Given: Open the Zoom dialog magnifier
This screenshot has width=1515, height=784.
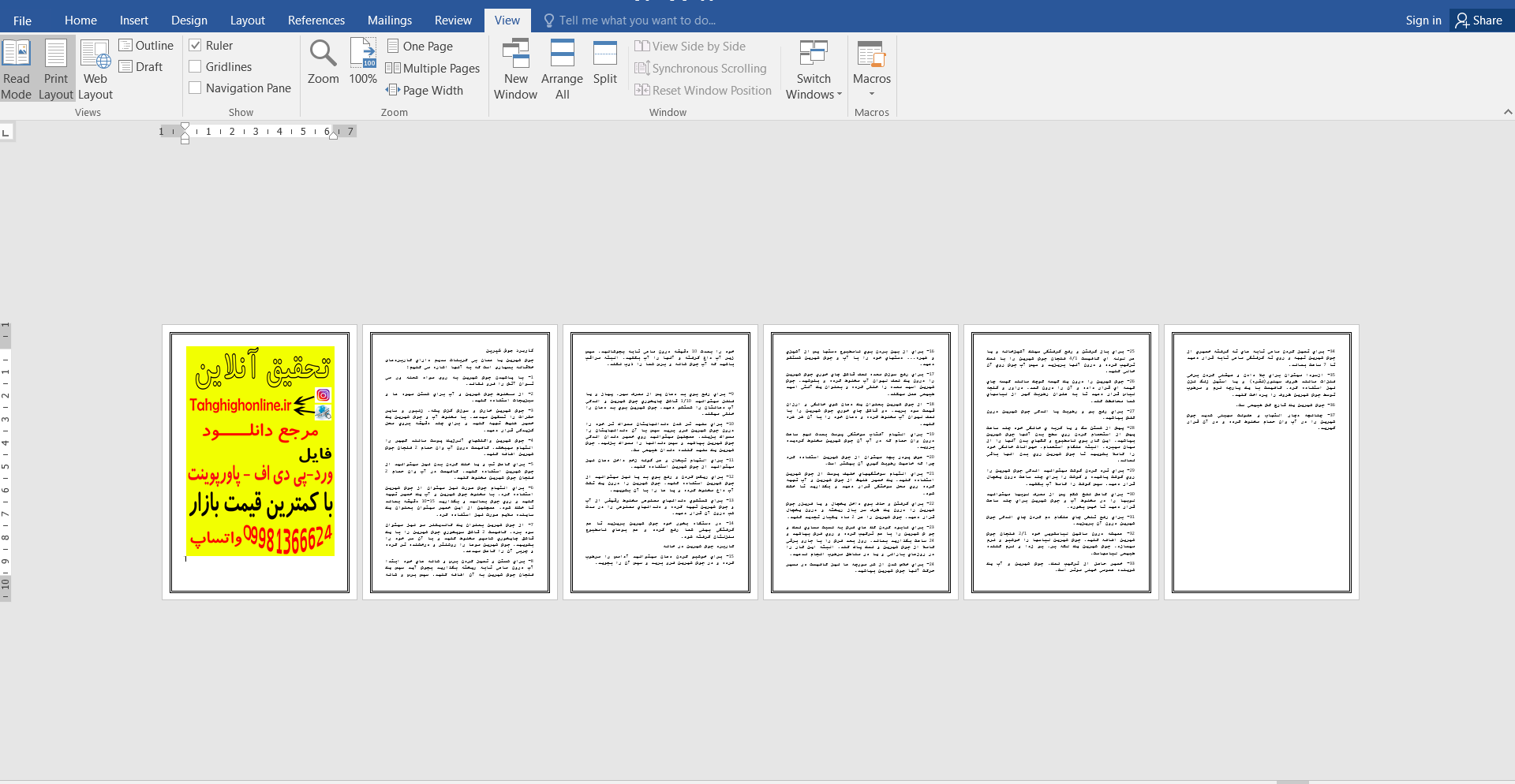Looking at the screenshot, I should (324, 62).
